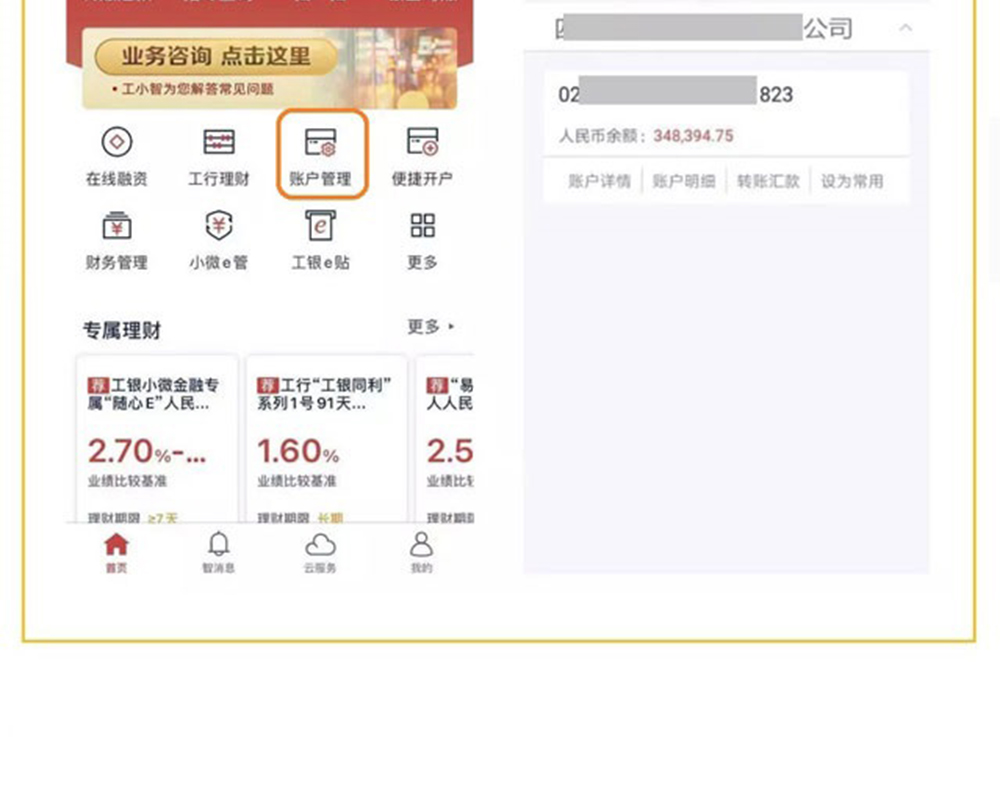This screenshot has width=1000, height=794.
Task: Tap the 2.70% rate text
Action: click(147, 452)
